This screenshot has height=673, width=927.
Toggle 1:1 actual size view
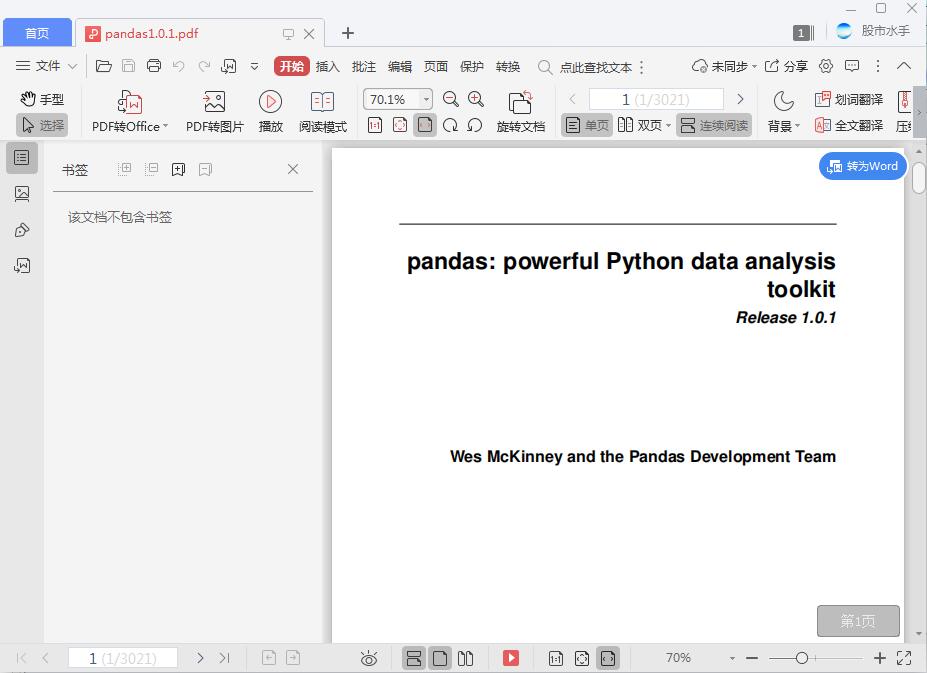375,125
